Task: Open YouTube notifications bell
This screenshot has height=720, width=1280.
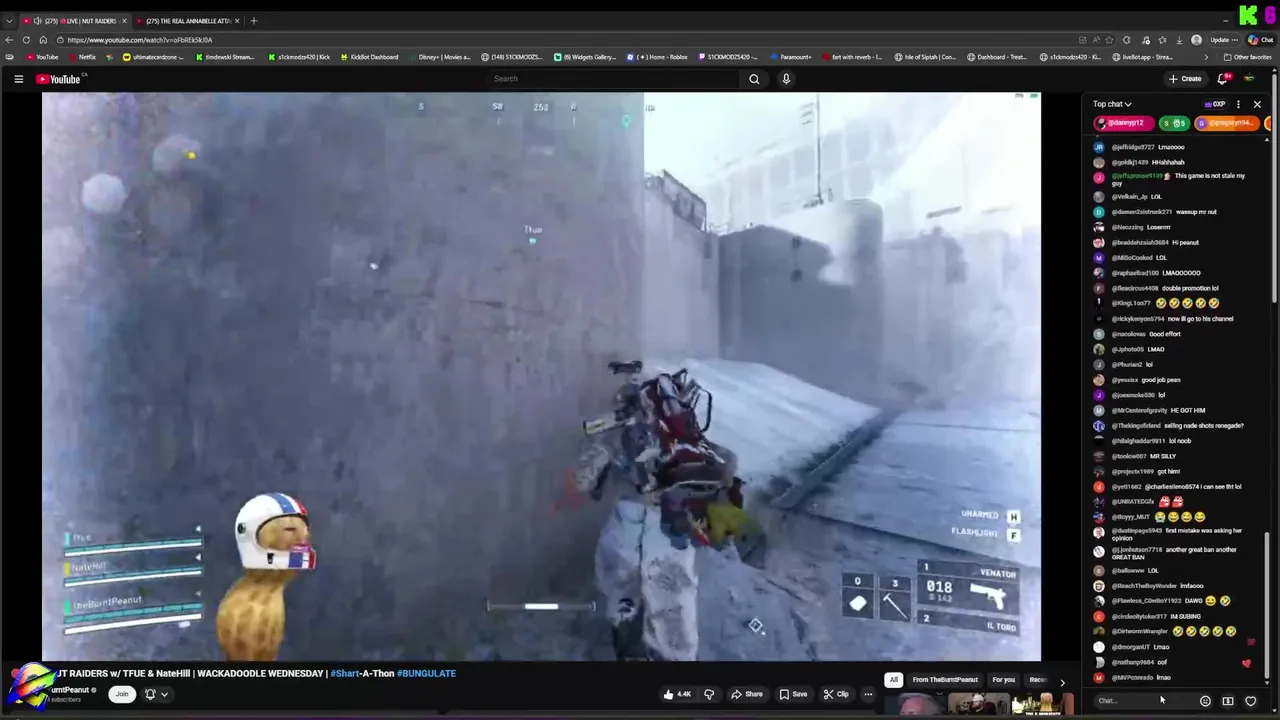Action: tap(1222, 79)
